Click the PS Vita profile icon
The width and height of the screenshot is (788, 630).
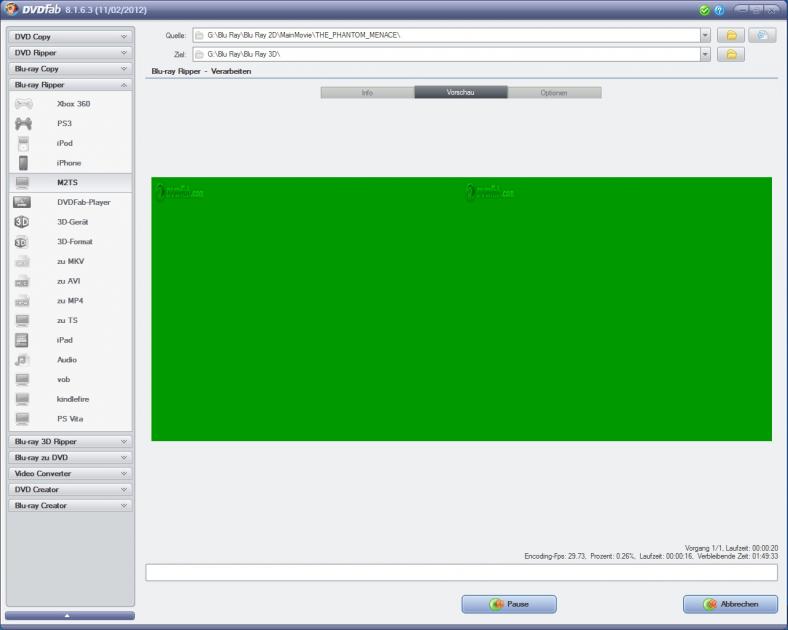[x=22, y=419]
